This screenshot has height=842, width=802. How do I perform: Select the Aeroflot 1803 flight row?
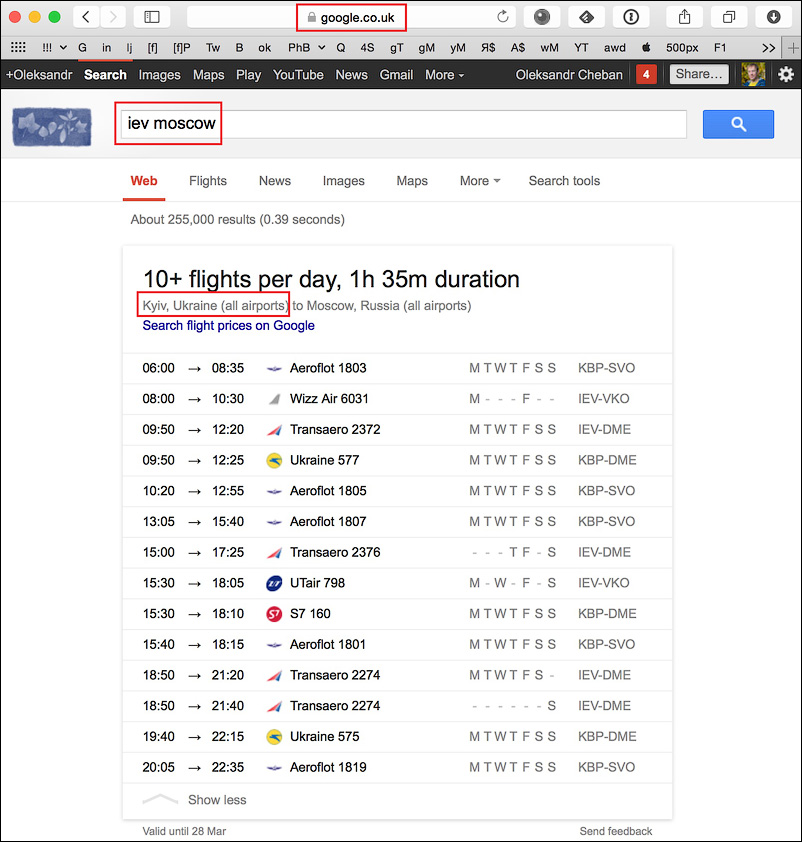coord(397,368)
